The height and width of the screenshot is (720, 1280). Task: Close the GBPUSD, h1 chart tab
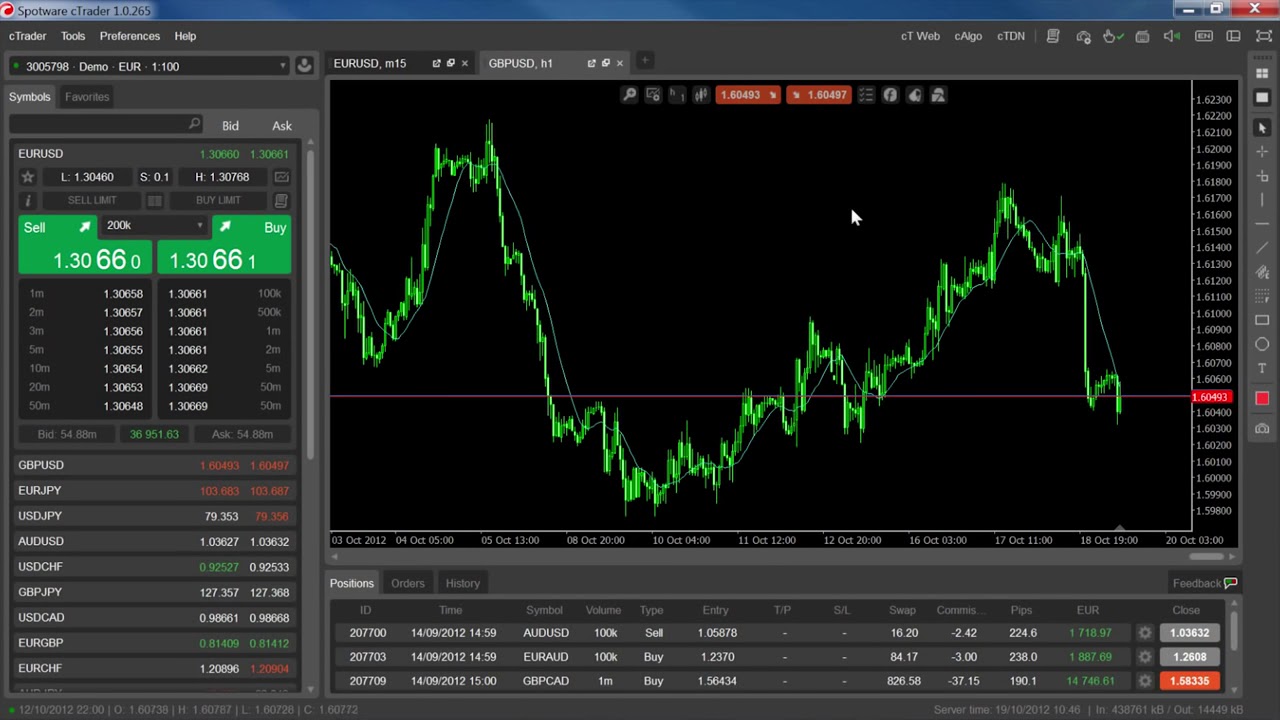(619, 63)
